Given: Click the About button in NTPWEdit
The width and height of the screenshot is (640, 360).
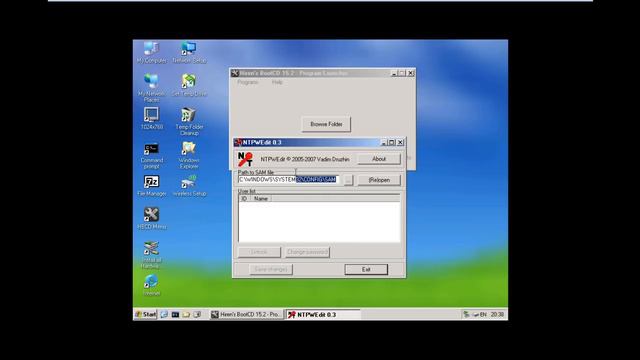Looking at the screenshot, I should pos(379,159).
